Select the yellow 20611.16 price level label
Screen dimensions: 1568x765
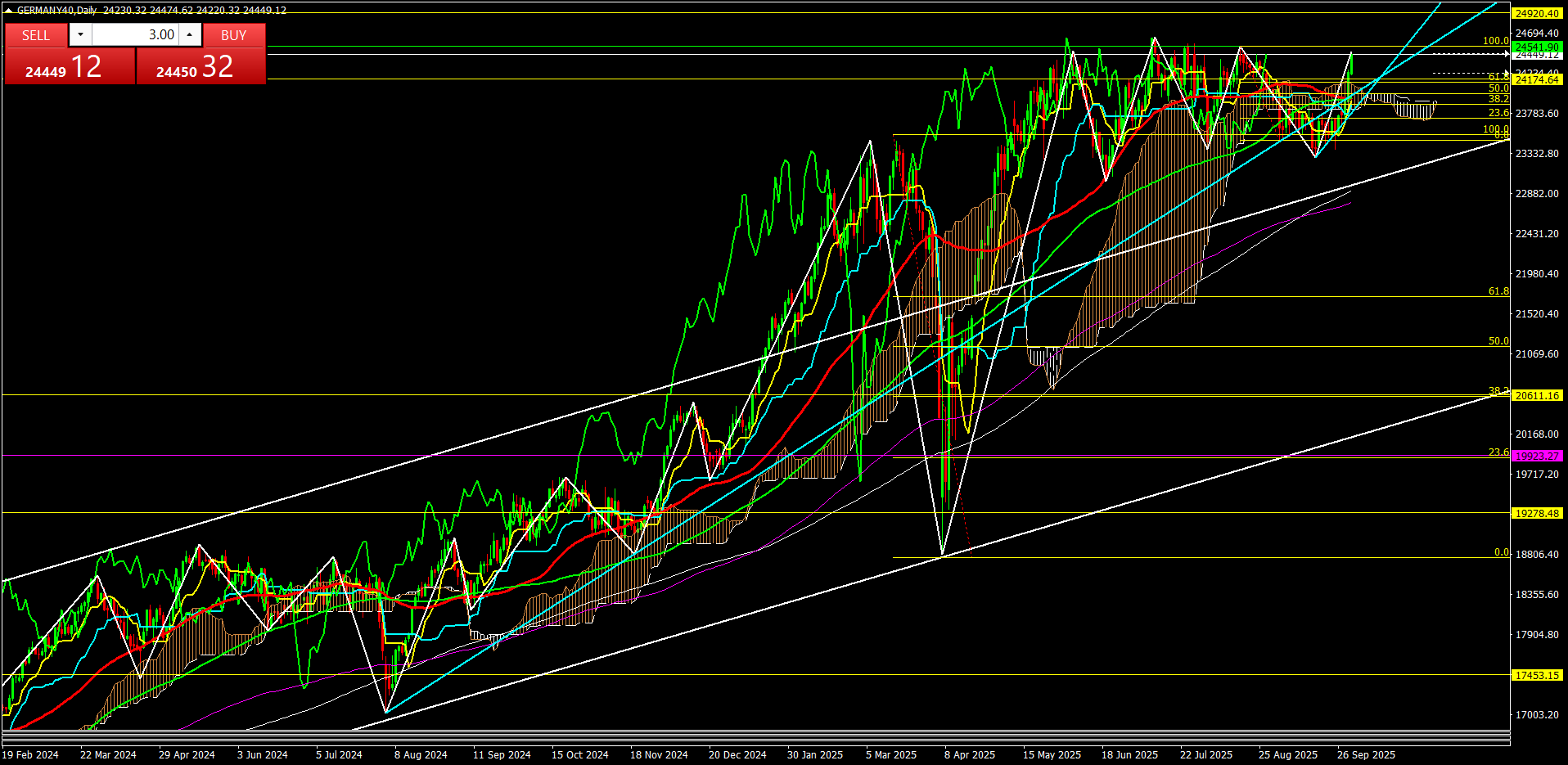1536,395
